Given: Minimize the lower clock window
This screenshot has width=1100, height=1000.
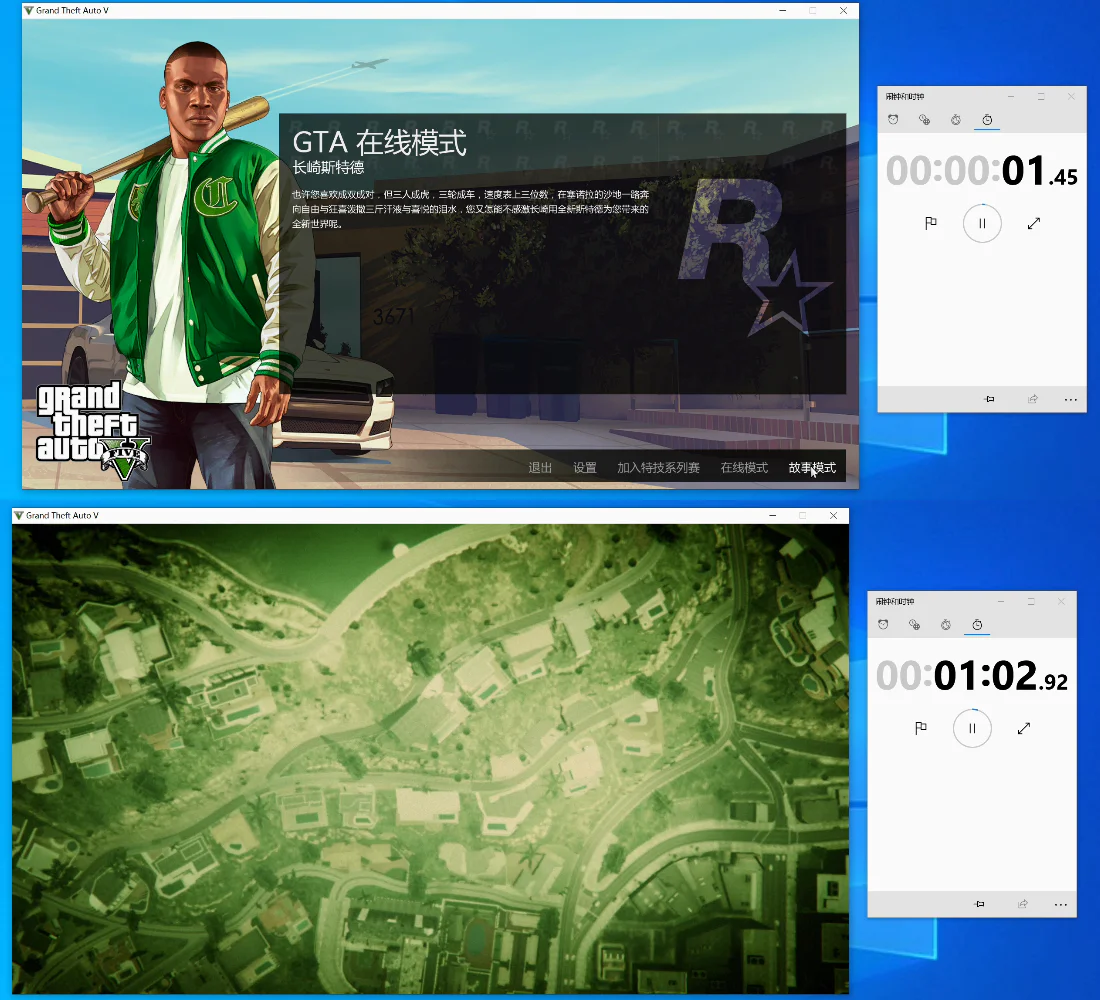Looking at the screenshot, I should tap(1001, 601).
